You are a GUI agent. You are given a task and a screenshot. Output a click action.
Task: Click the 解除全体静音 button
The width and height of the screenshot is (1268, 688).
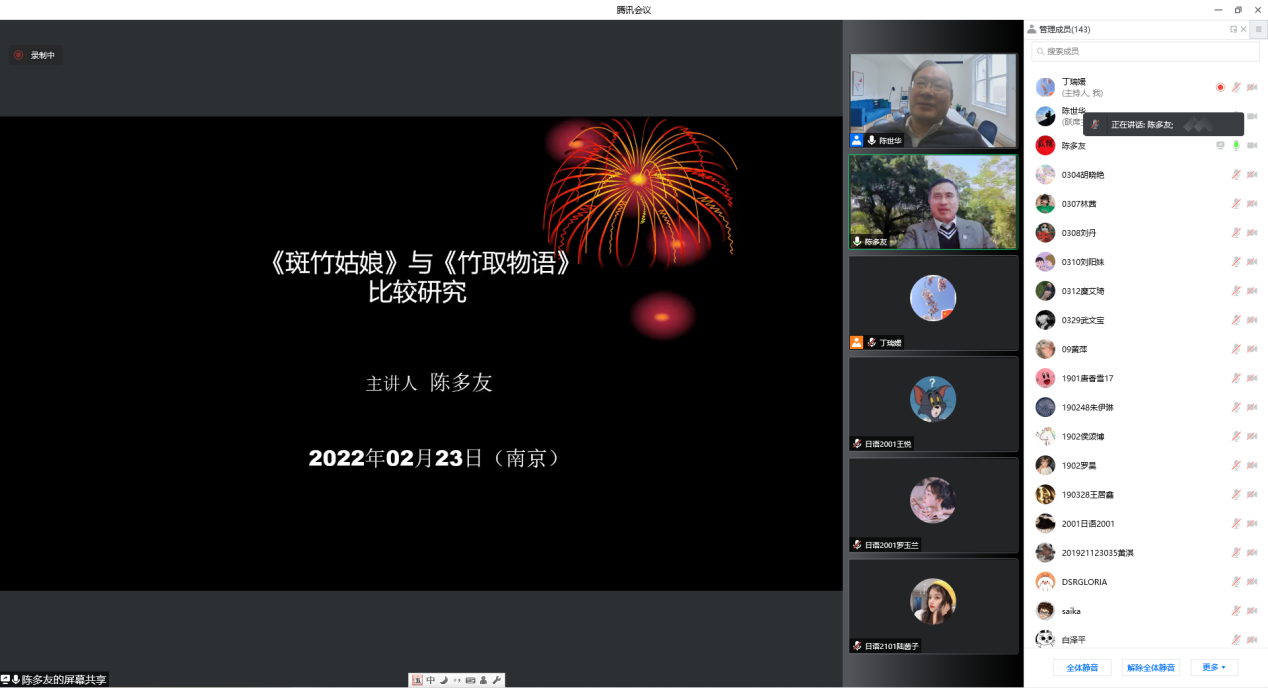coord(1150,667)
